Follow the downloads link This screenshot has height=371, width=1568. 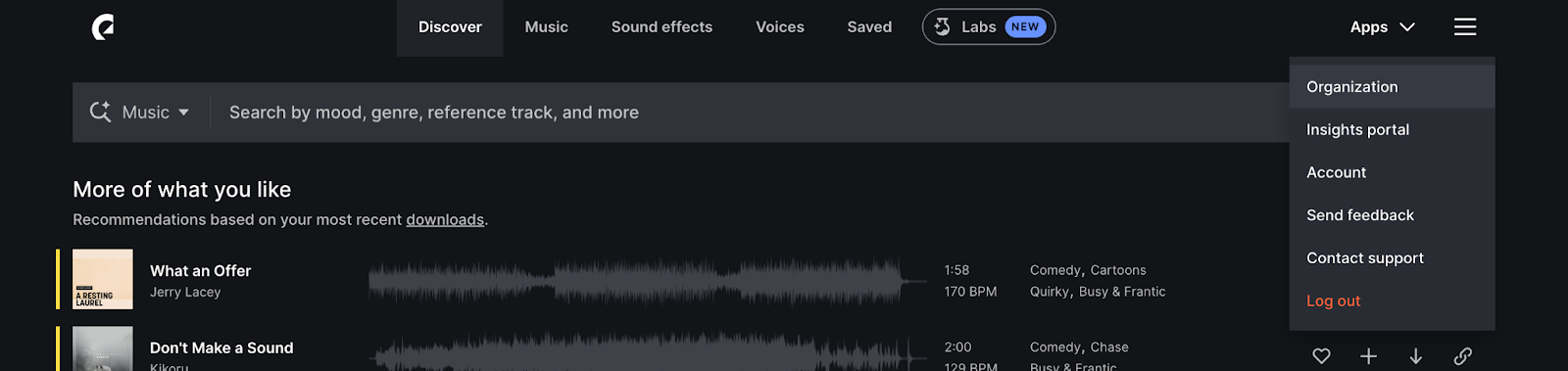click(x=445, y=220)
